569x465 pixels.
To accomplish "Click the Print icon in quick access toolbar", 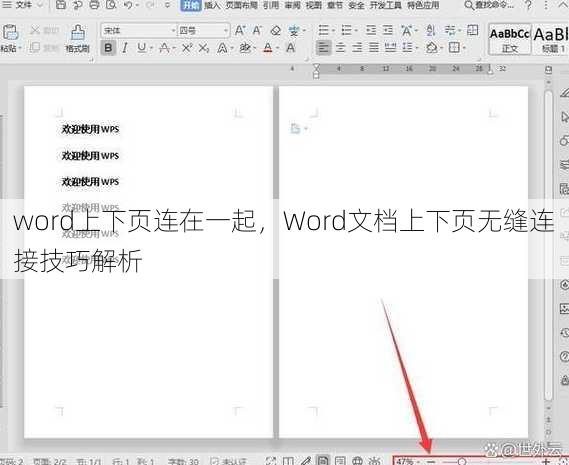I will 94,5.
